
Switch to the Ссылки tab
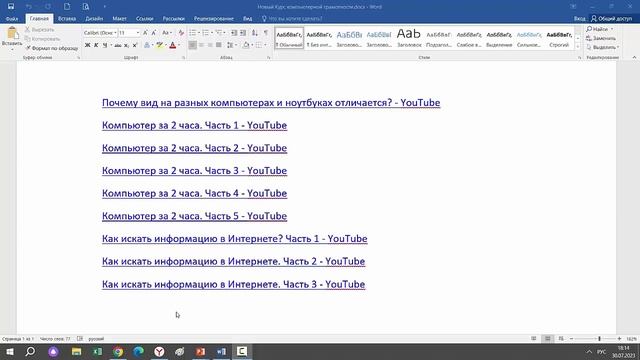144,18
